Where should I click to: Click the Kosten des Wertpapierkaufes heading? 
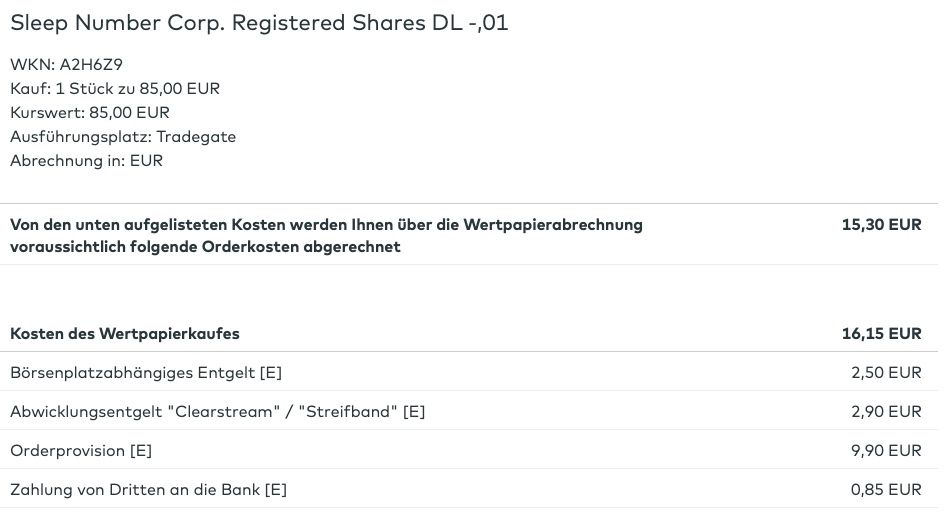125,333
